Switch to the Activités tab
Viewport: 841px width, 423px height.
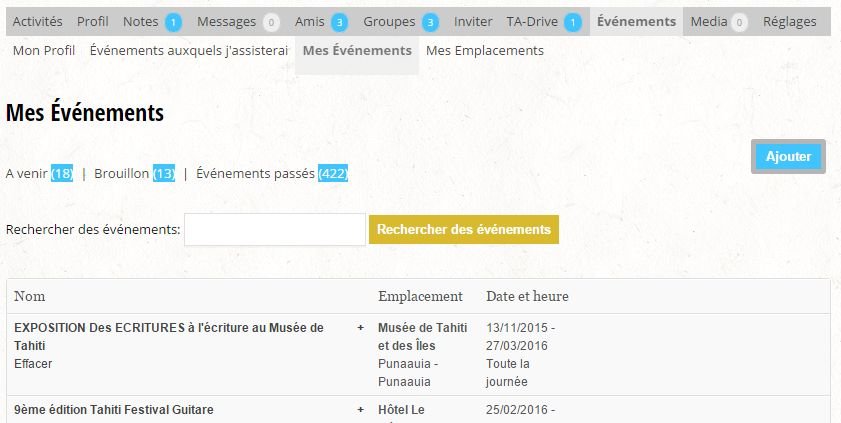tap(37, 22)
